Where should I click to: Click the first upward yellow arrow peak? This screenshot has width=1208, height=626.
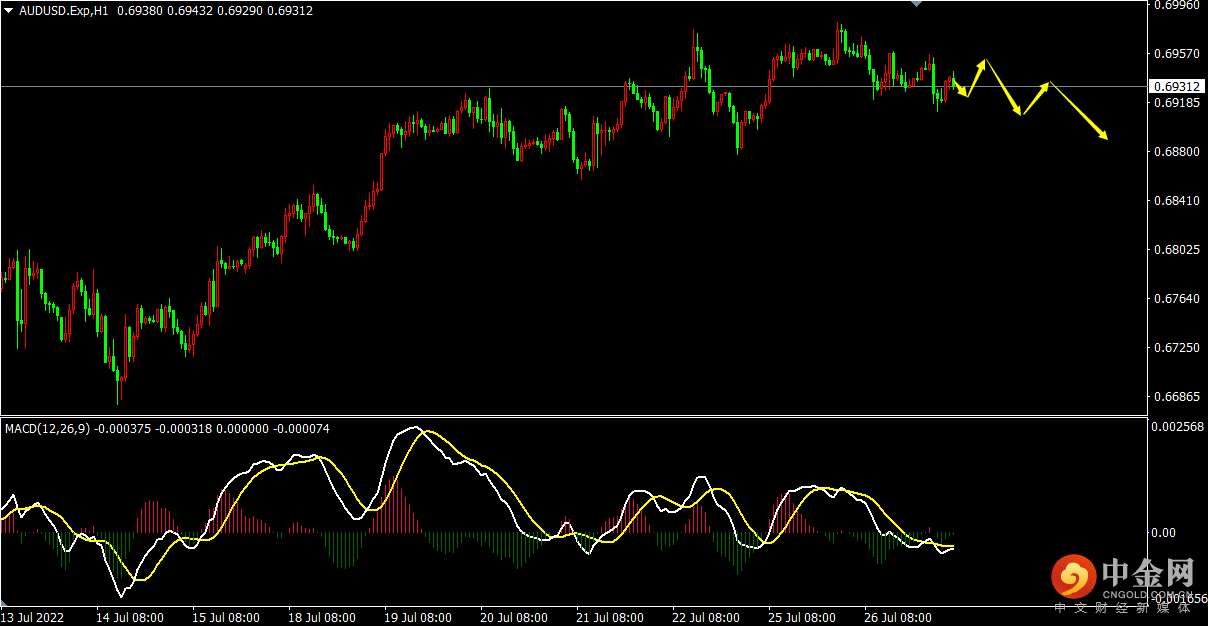point(985,61)
